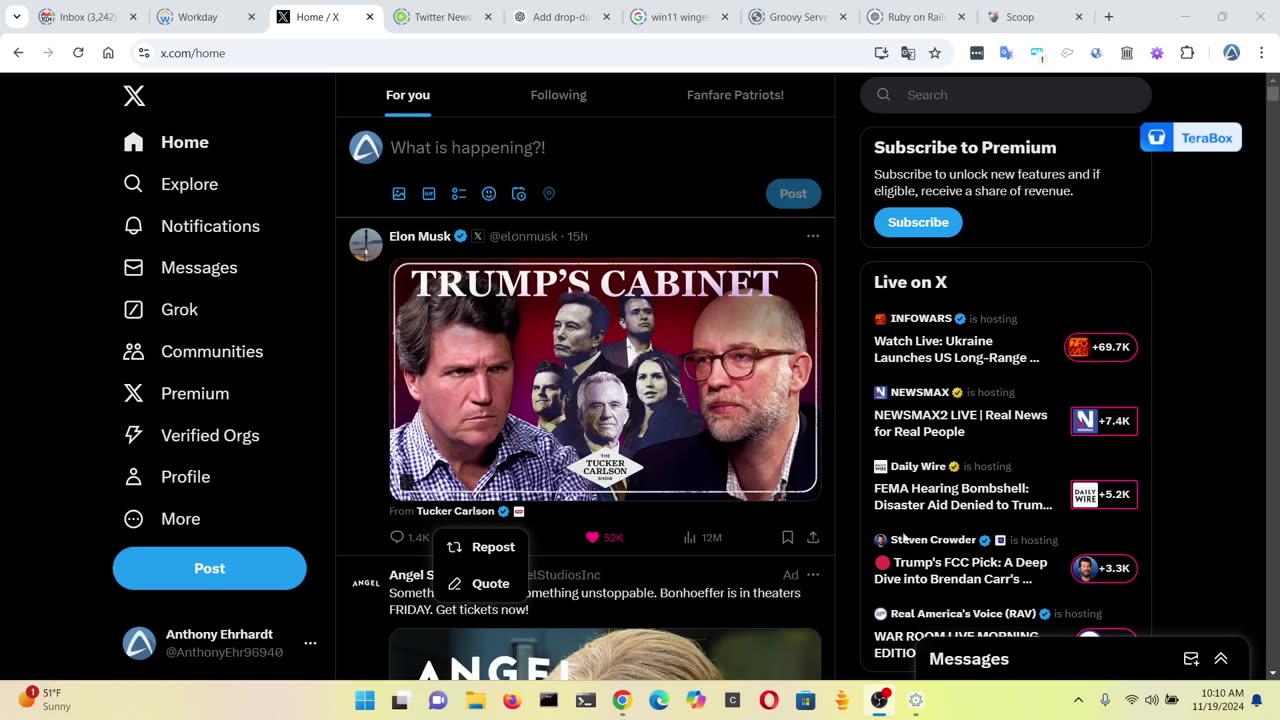Open the Tucker Carlson source link
The height and width of the screenshot is (720, 1280).
455,511
